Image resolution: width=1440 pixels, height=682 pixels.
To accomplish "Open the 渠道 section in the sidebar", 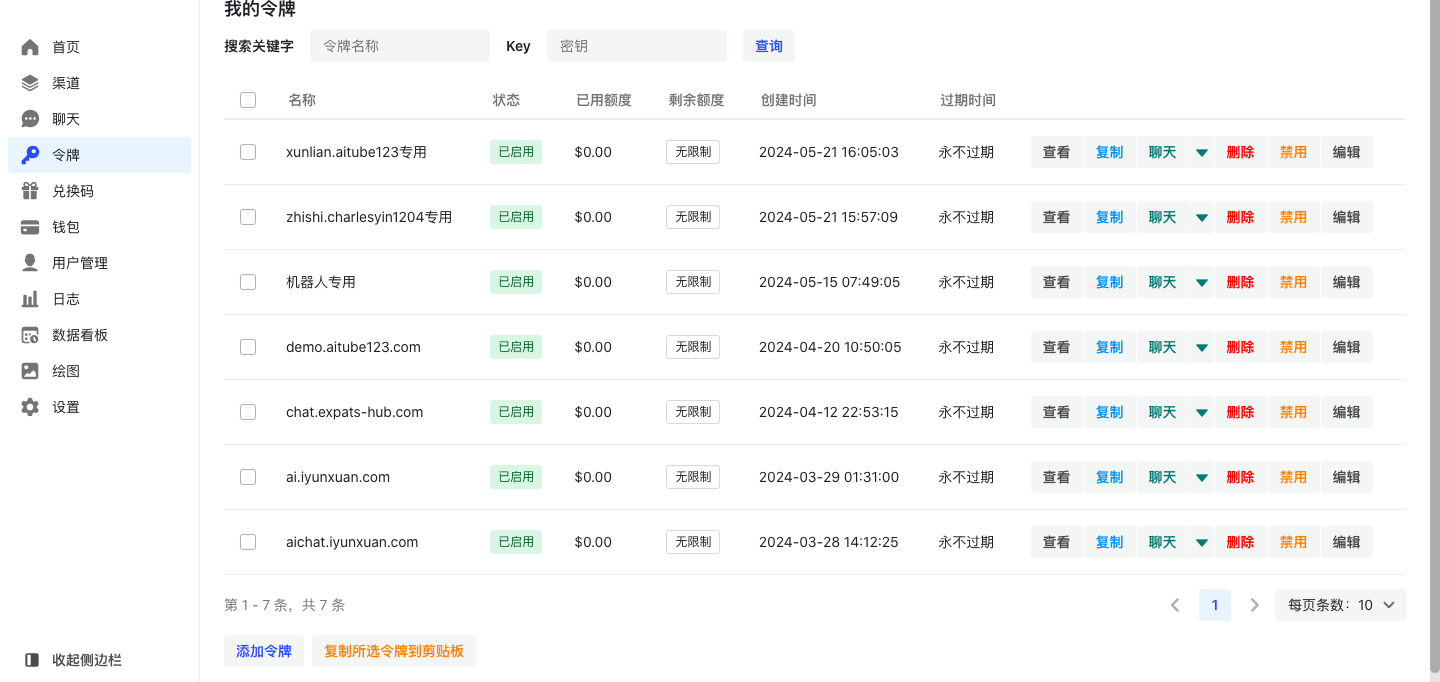I will coord(64,82).
